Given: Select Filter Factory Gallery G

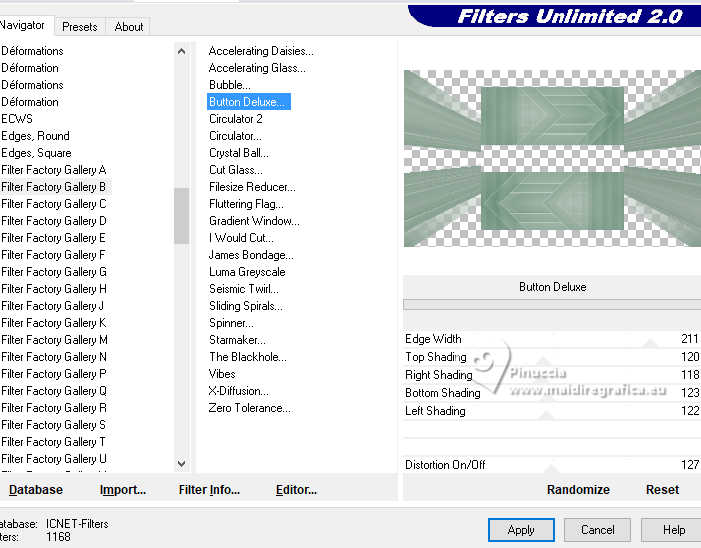Looking at the screenshot, I should pos(54,272).
